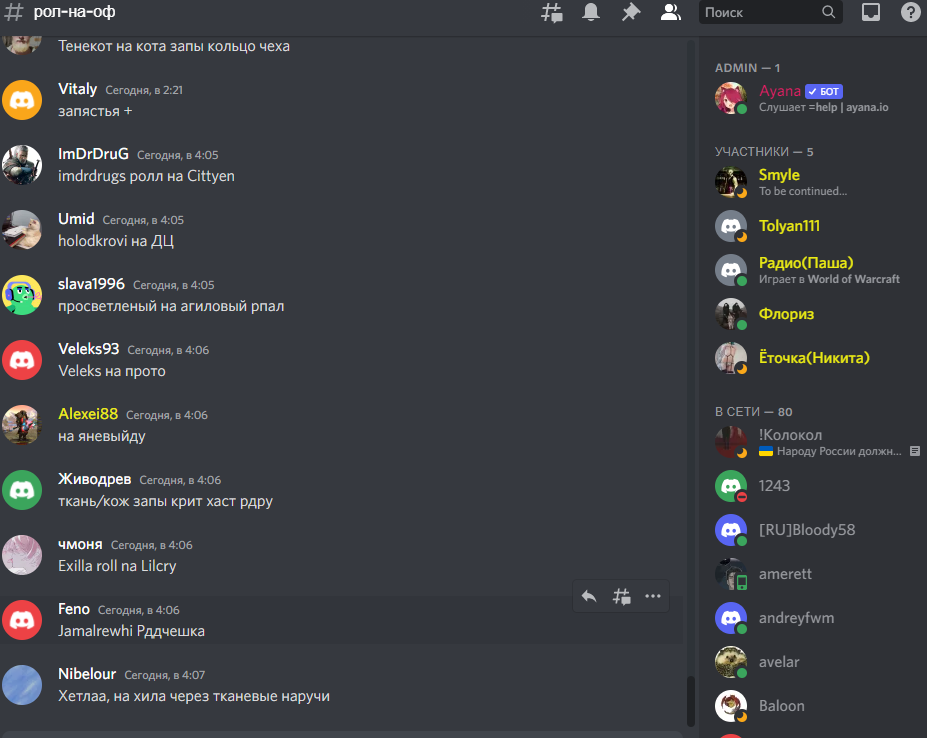Toggle the member list icon
Viewport: 927px width, 738px height.
670,12
